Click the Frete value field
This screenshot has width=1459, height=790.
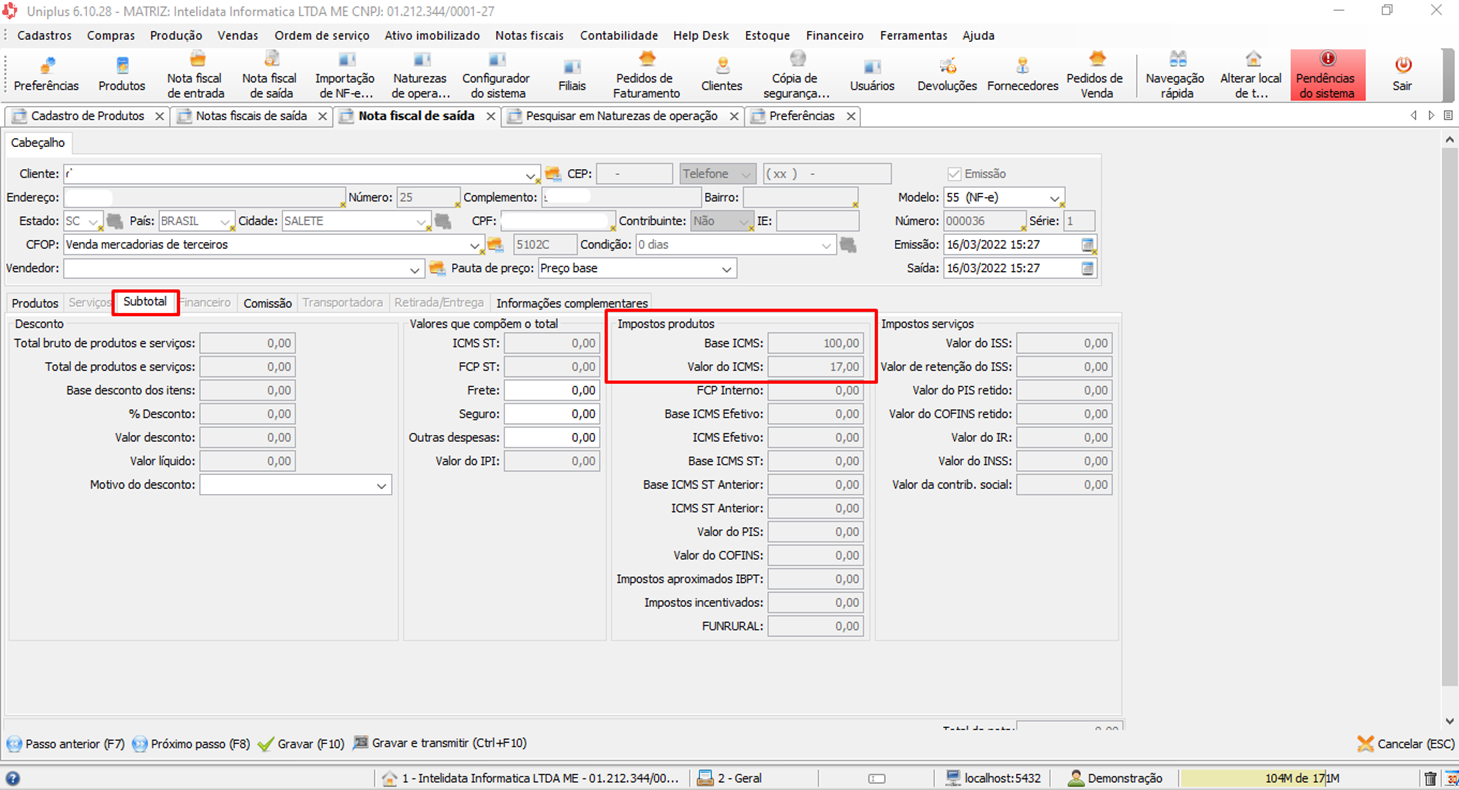[552, 390]
